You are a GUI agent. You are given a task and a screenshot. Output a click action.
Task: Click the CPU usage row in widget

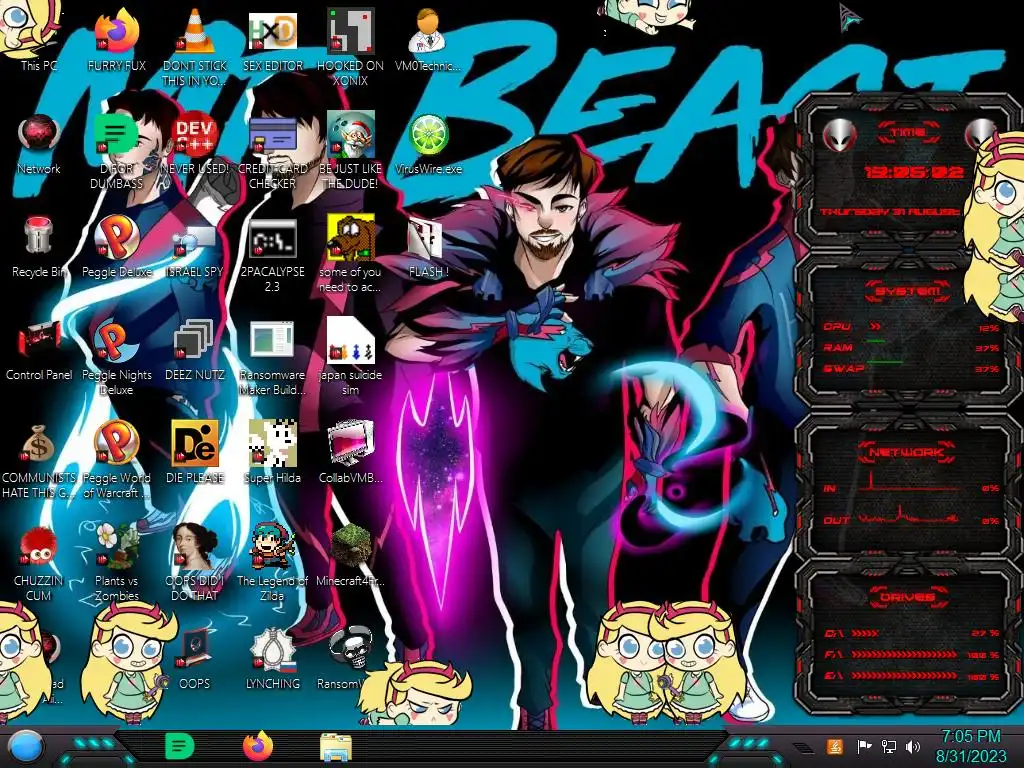click(912, 327)
